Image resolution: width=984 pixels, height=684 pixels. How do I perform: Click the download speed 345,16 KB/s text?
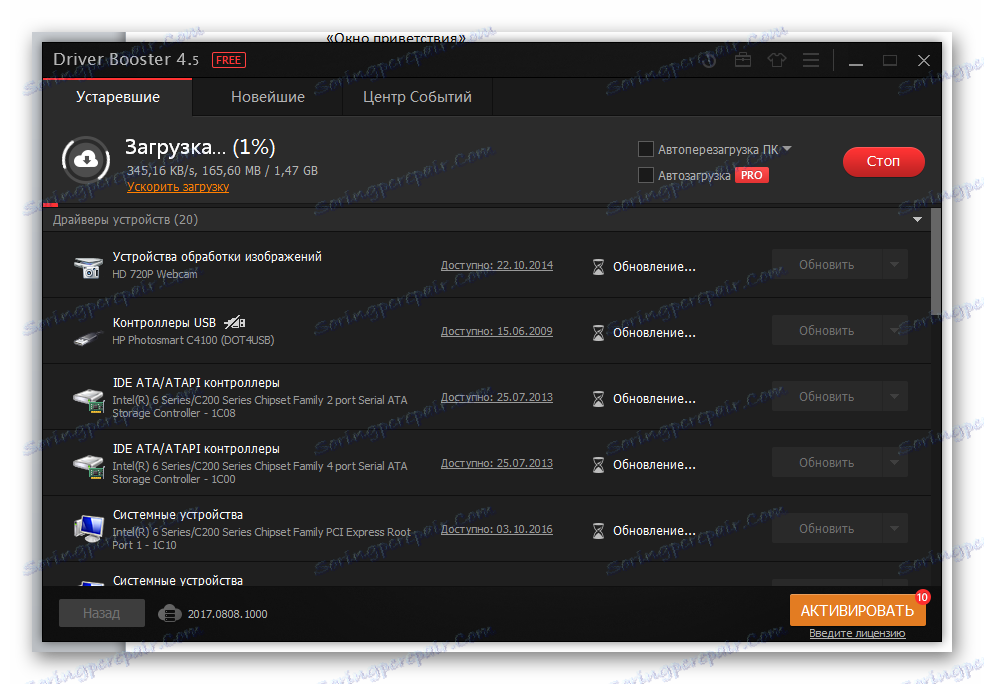(x=163, y=171)
